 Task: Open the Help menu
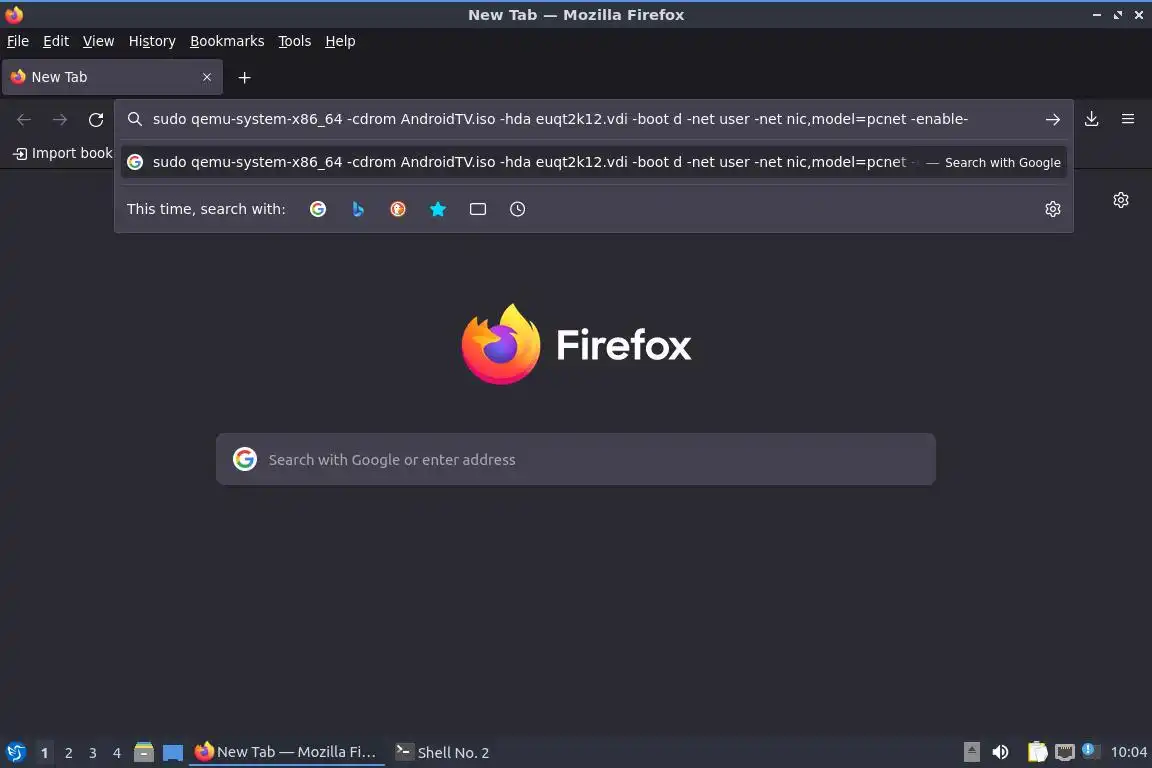pyautogui.click(x=340, y=41)
